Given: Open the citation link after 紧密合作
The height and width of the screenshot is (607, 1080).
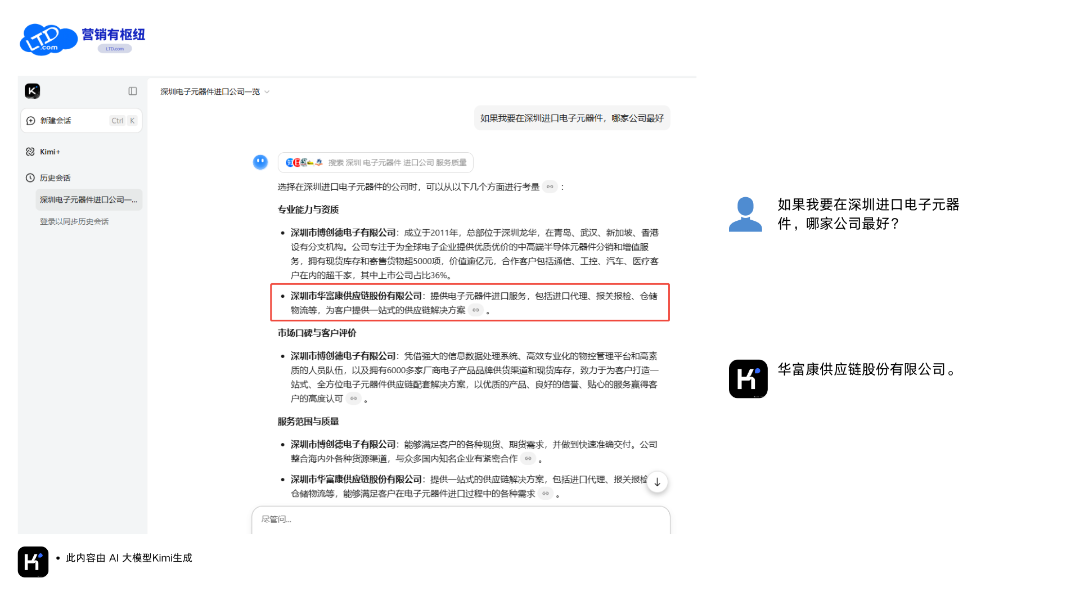Looking at the screenshot, I should pyautogui.click(x=528, y=458).
